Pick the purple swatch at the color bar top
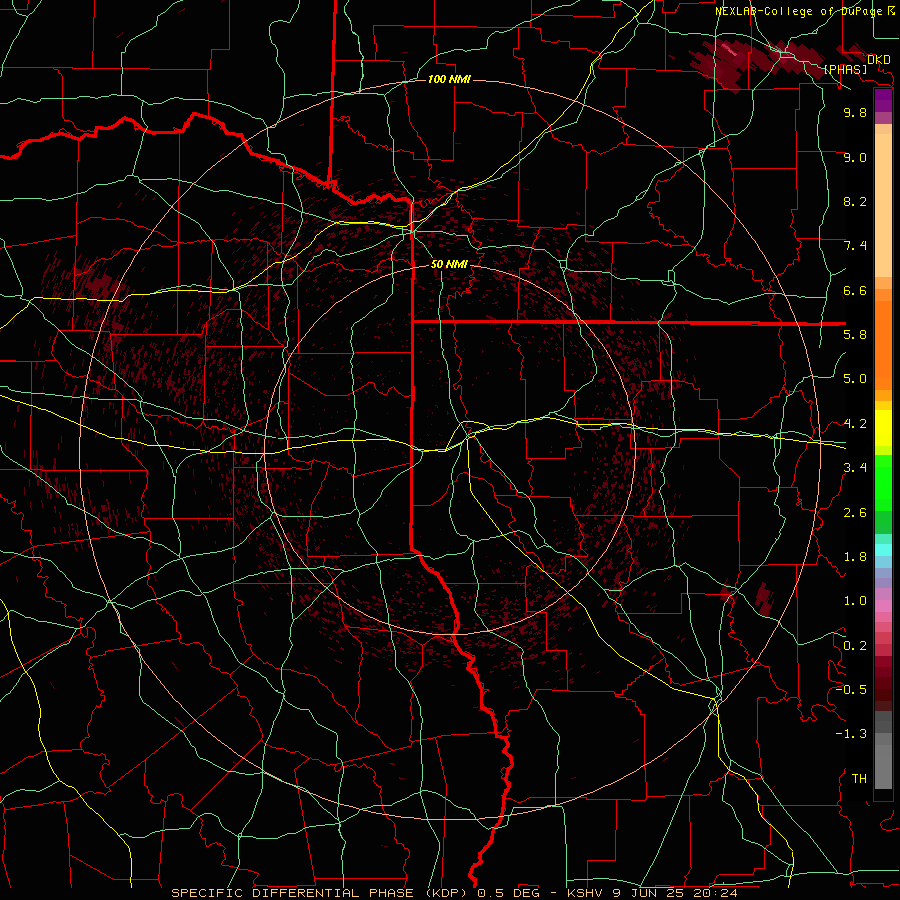This screenshot has width=900, height=900. (x=883, y=100)
